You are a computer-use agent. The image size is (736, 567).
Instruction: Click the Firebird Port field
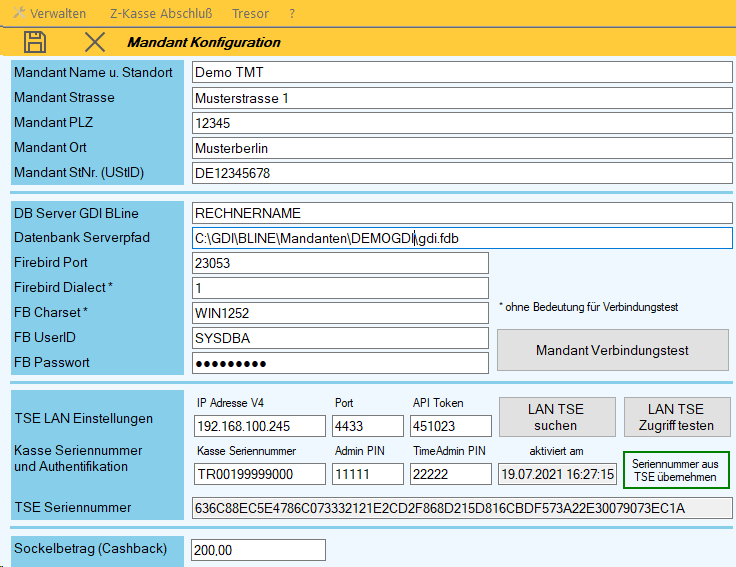[x=340, y=263]
